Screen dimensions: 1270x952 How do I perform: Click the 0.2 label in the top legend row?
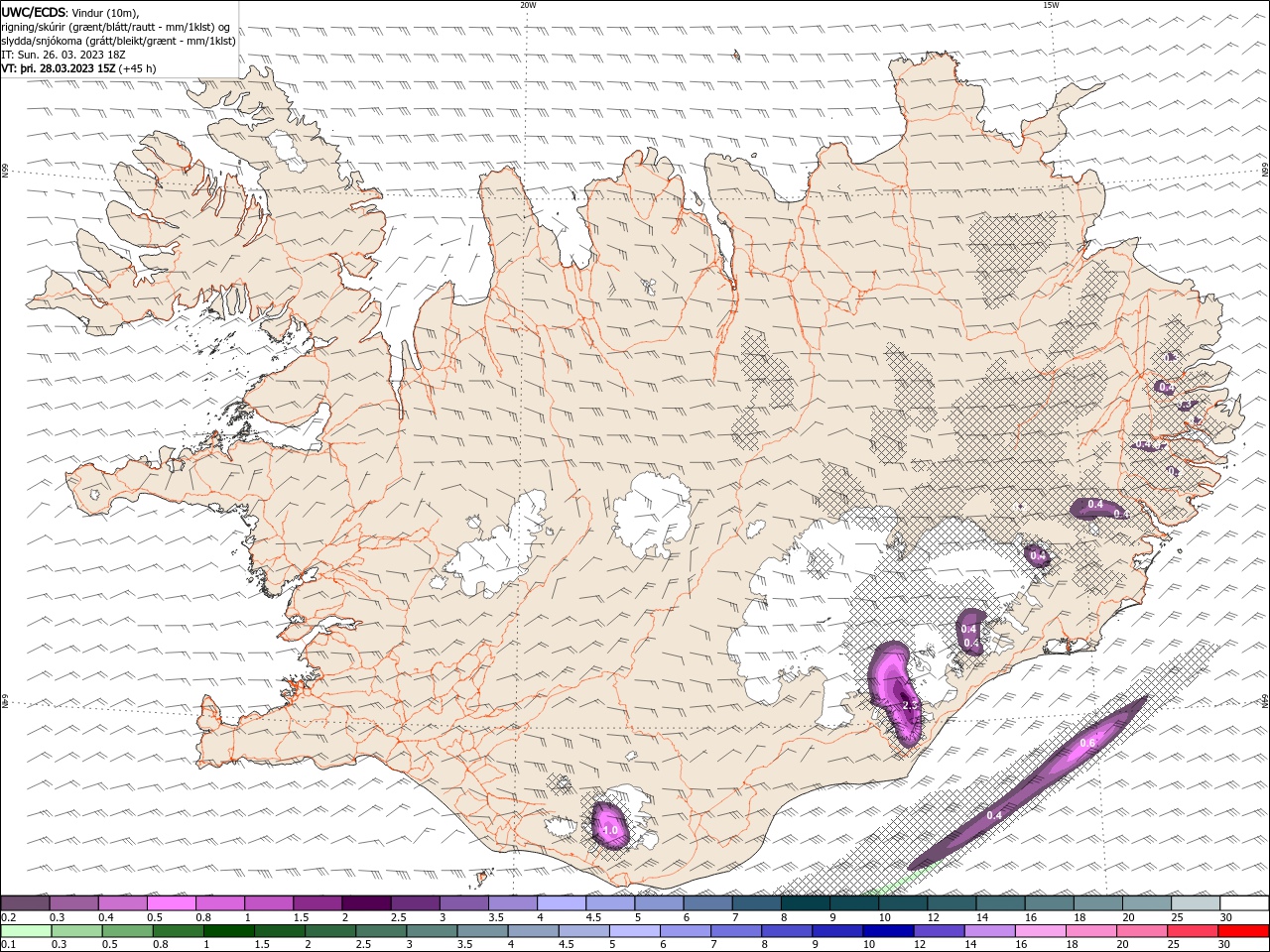point(8,917)
